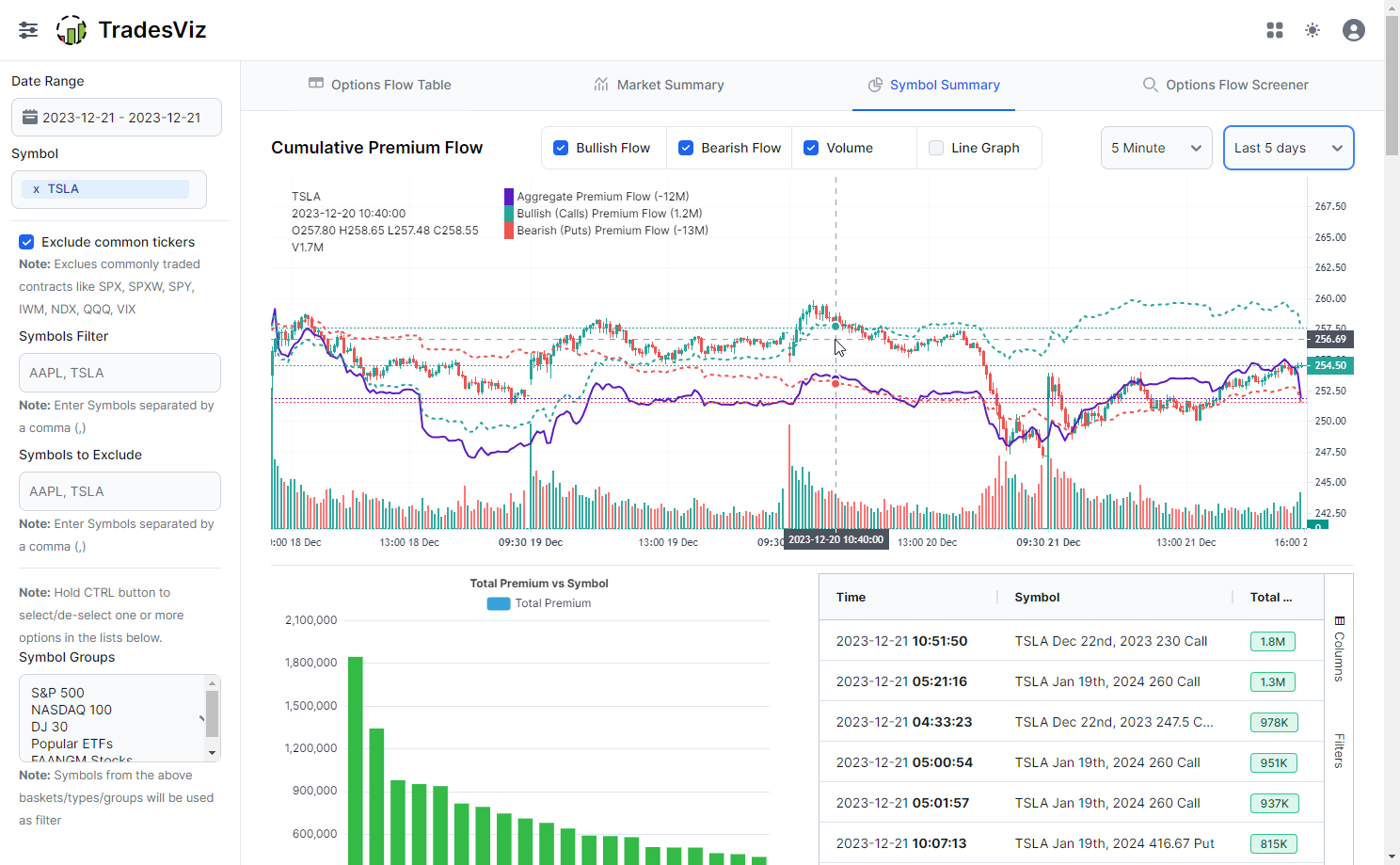Select NASDAQ 100 in Symbol Groups
Viewport: 1400px width, 865px height.
[72, 710]
